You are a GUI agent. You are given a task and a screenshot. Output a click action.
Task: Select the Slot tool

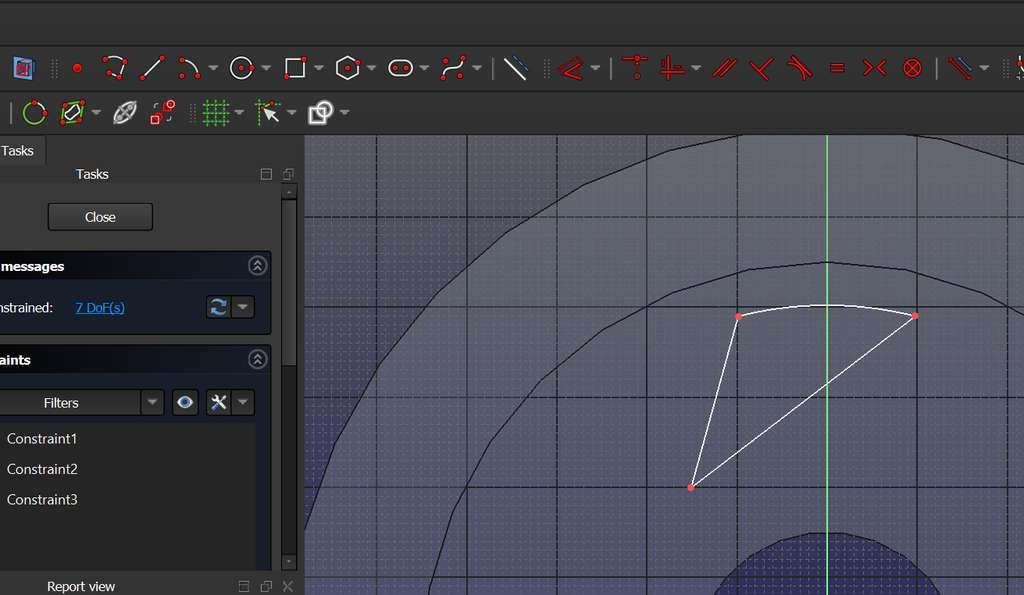400,68
